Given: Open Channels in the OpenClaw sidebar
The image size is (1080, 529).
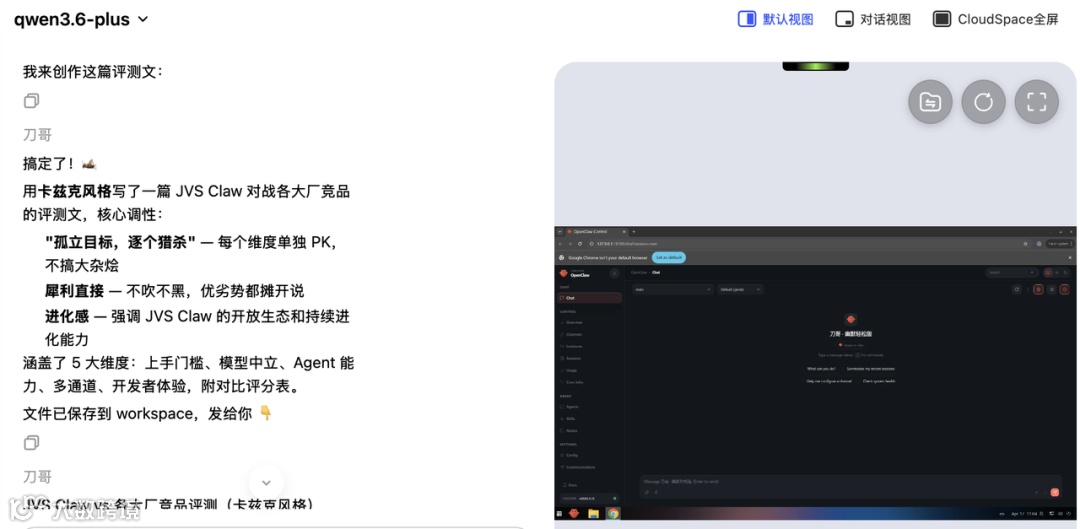Looking at the screenshot, I should pyautogui.click(x=590, y=334).
